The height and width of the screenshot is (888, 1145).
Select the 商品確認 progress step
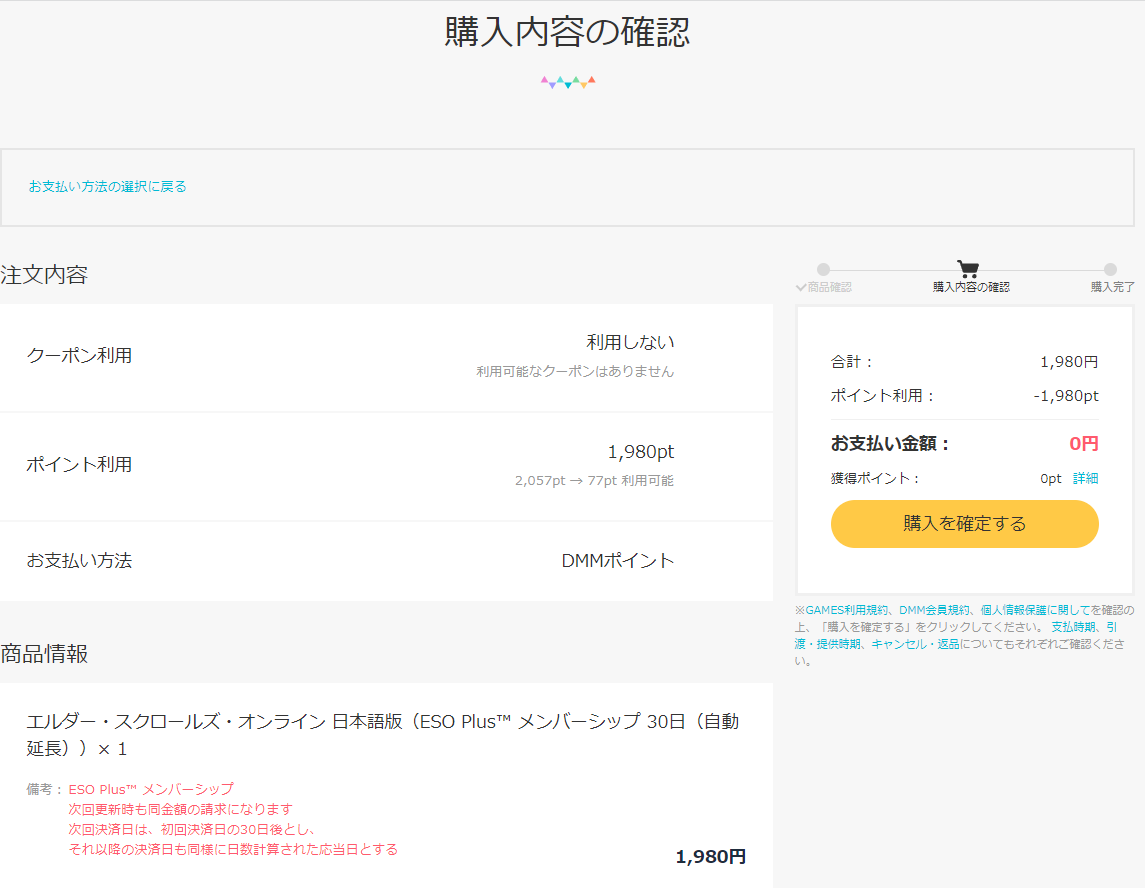click(830, 287)
